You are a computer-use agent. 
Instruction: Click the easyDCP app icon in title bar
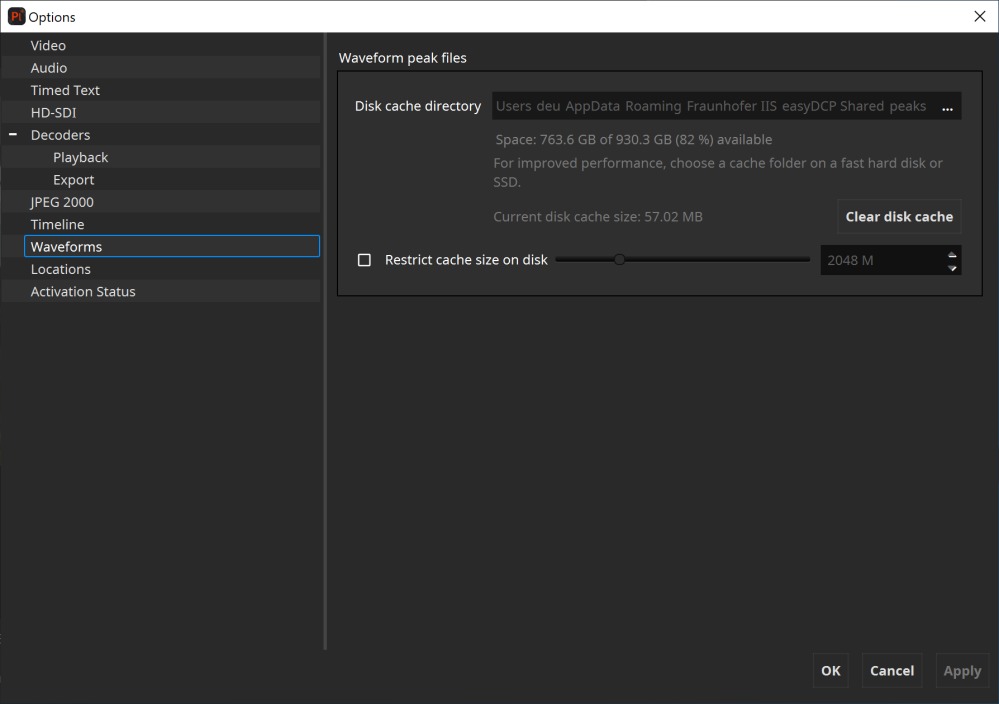15,17
